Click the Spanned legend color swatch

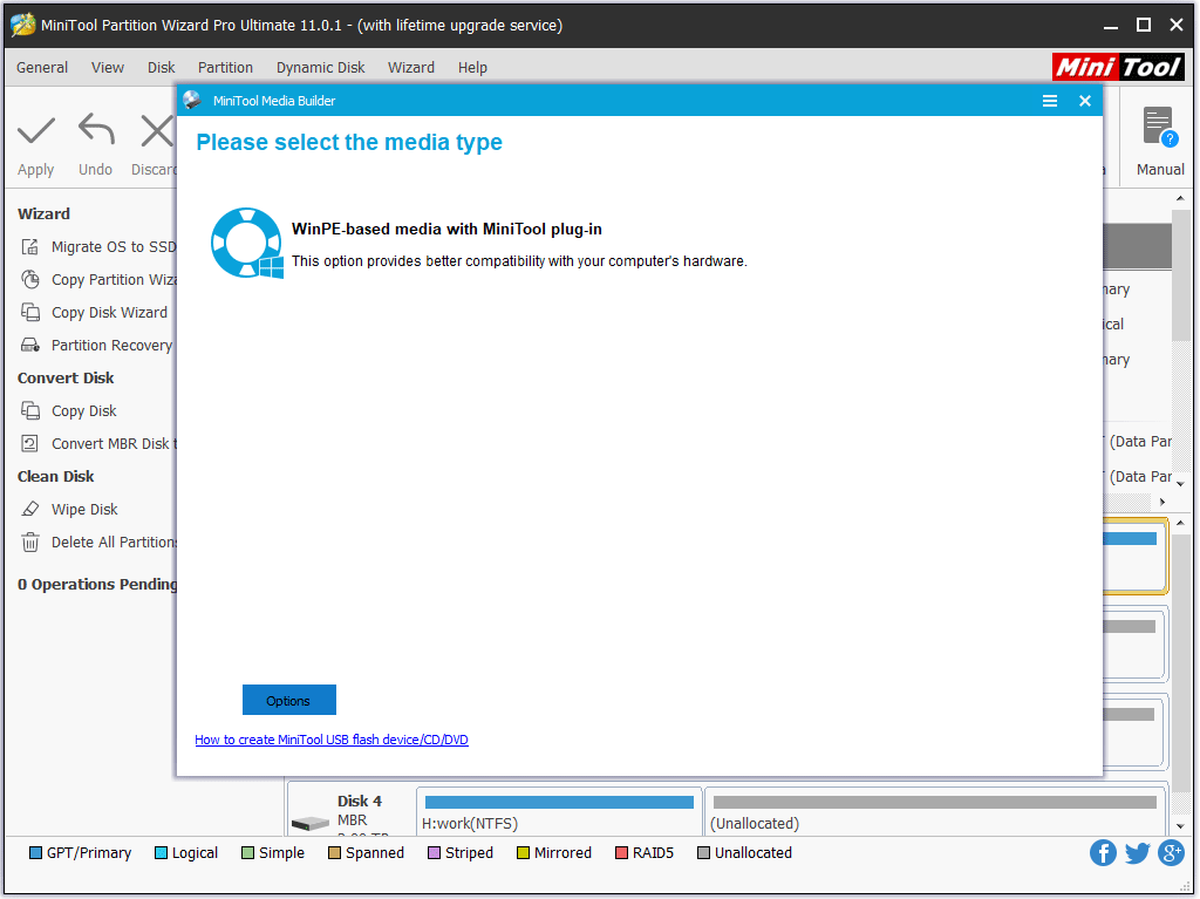pyautogui.click(x=335, y=853)
